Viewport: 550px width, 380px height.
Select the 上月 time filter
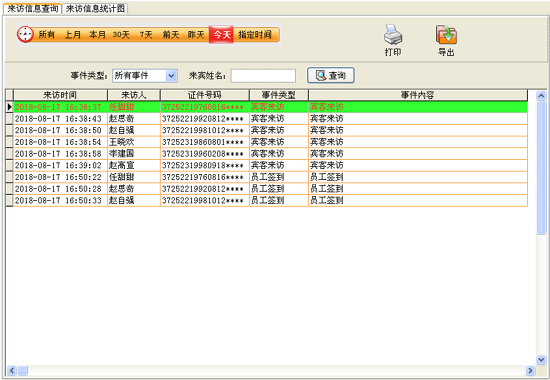73,35
